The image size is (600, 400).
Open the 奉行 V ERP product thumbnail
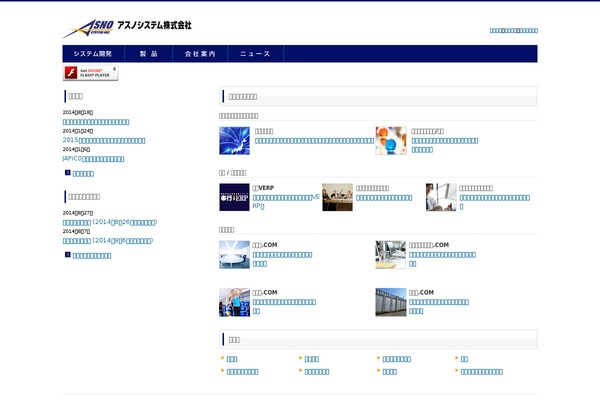pos(235,197)
